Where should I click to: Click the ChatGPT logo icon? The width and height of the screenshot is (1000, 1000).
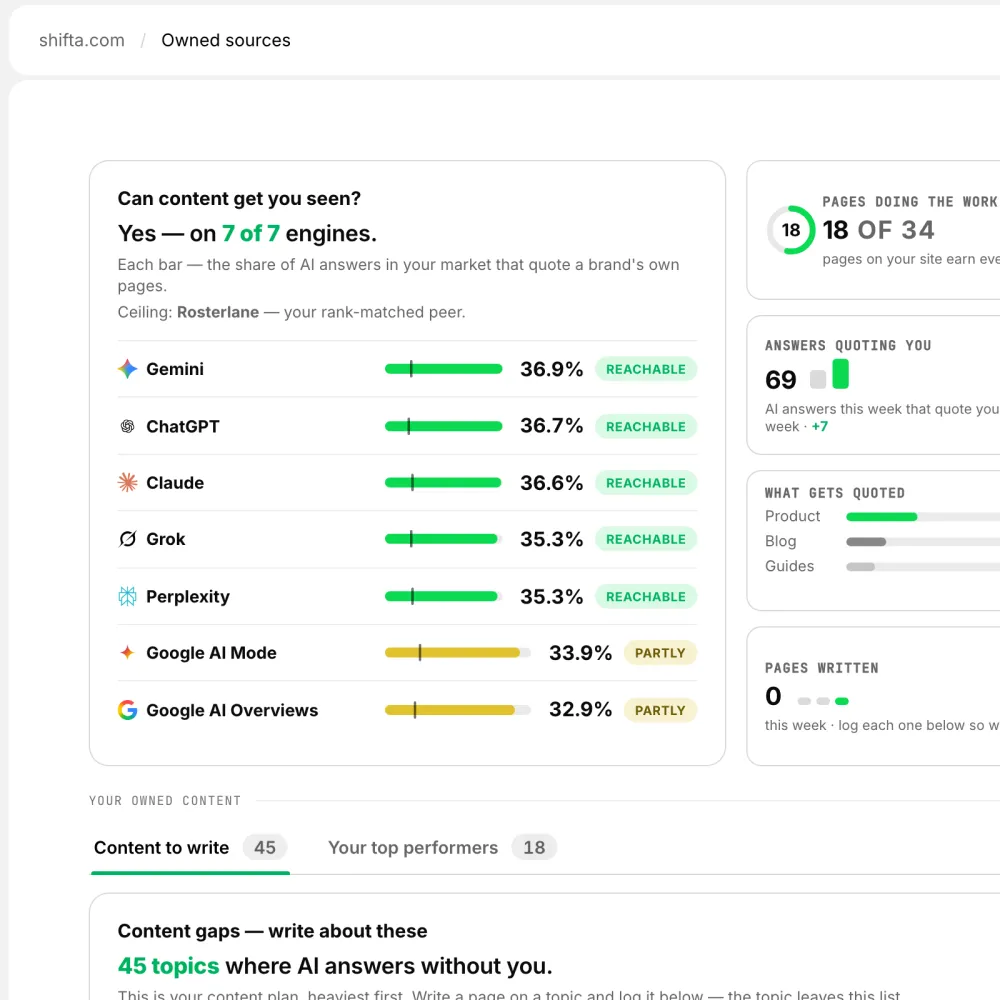coord(128,426)
